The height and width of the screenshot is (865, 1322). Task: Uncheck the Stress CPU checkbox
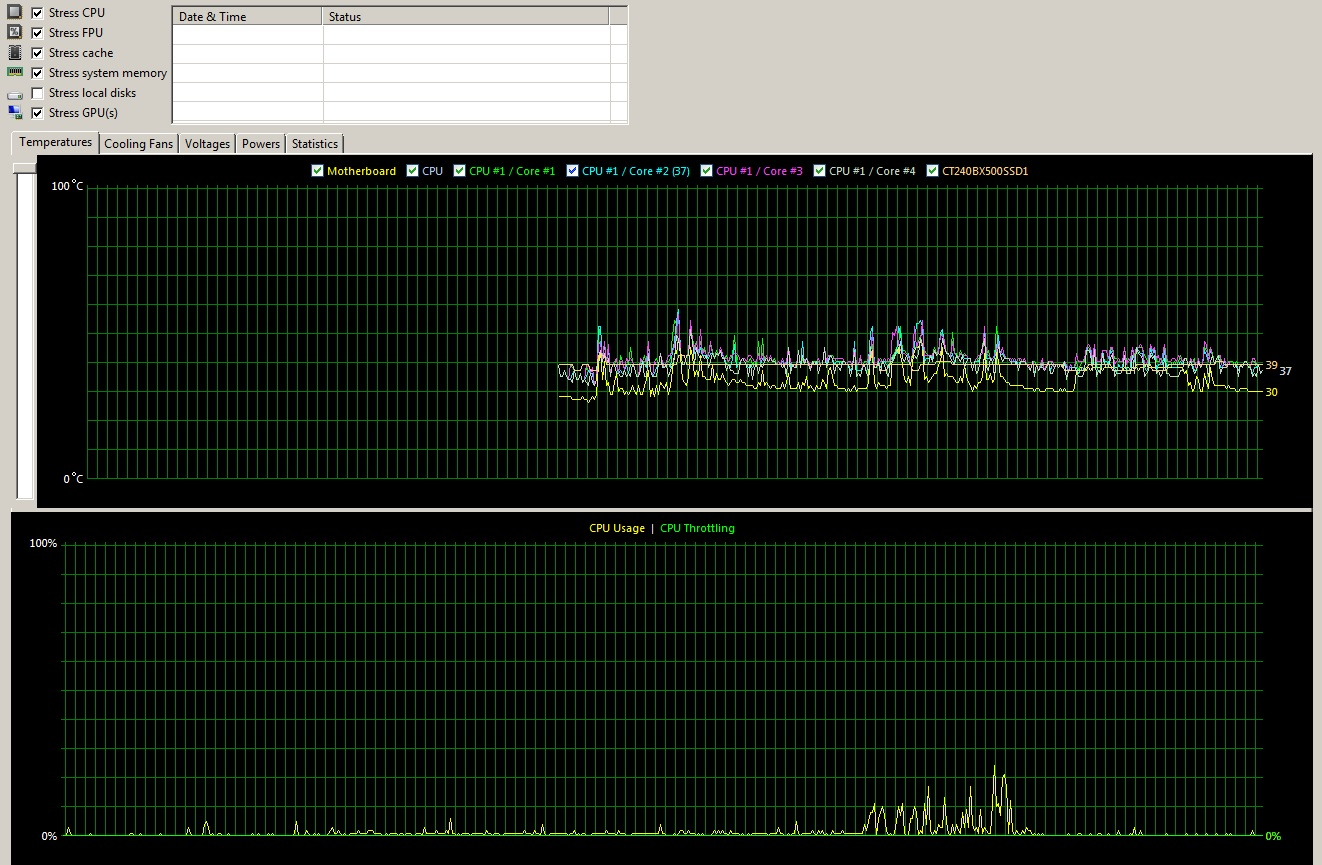tap(37, 13)
